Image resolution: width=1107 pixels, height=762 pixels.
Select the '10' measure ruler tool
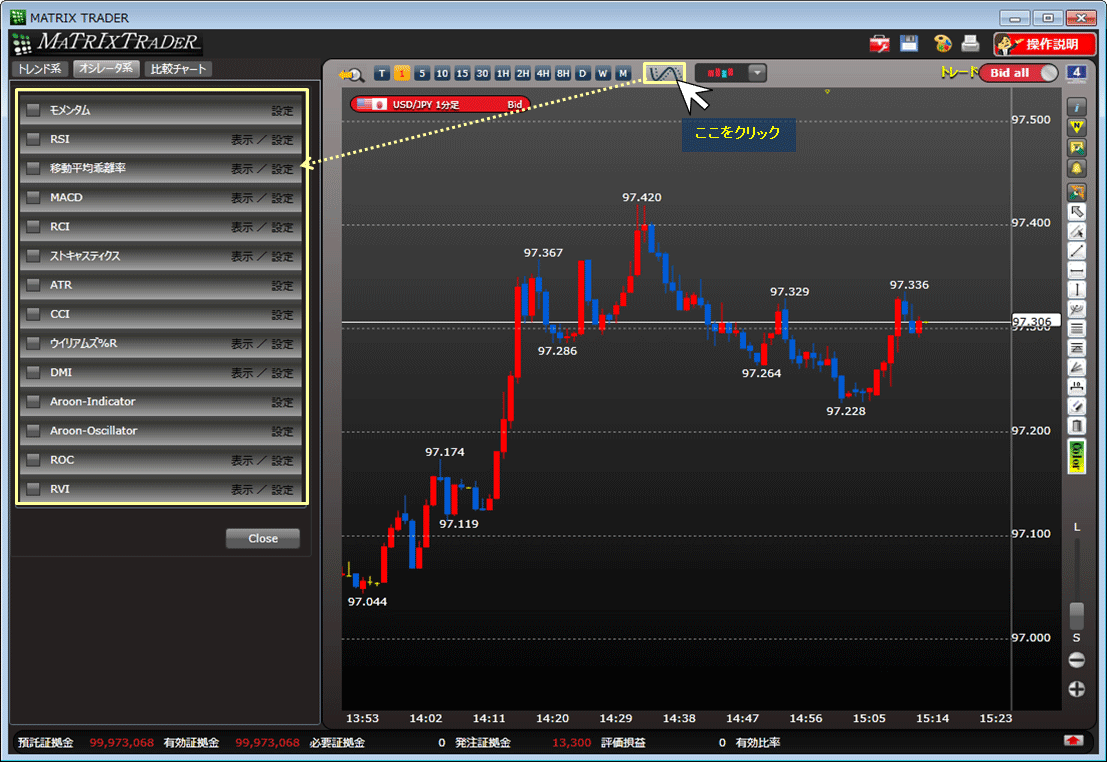[x=1076, y=387]
